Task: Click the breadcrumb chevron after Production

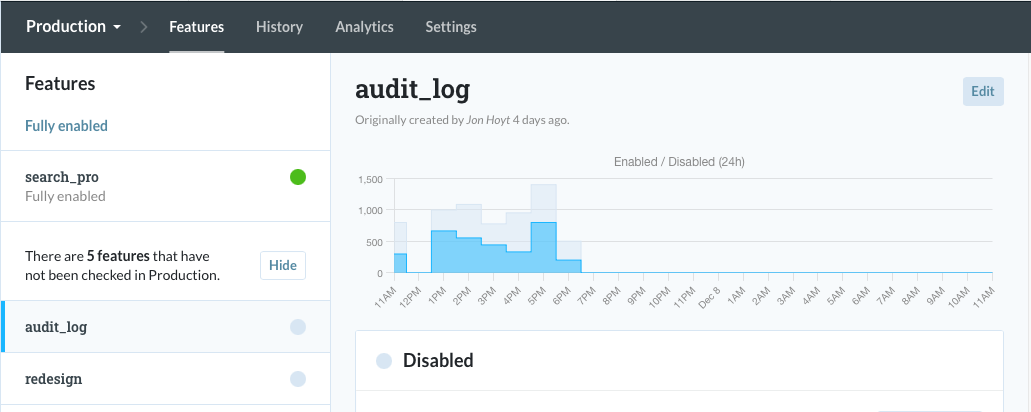Action: click(x=145, y=27)
